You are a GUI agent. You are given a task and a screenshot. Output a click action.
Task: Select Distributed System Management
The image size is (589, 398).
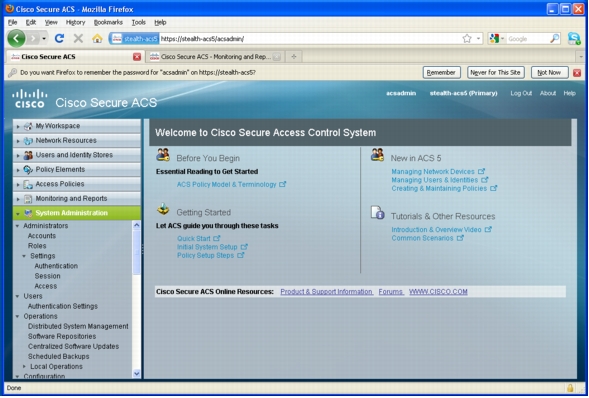pos(78,326)
